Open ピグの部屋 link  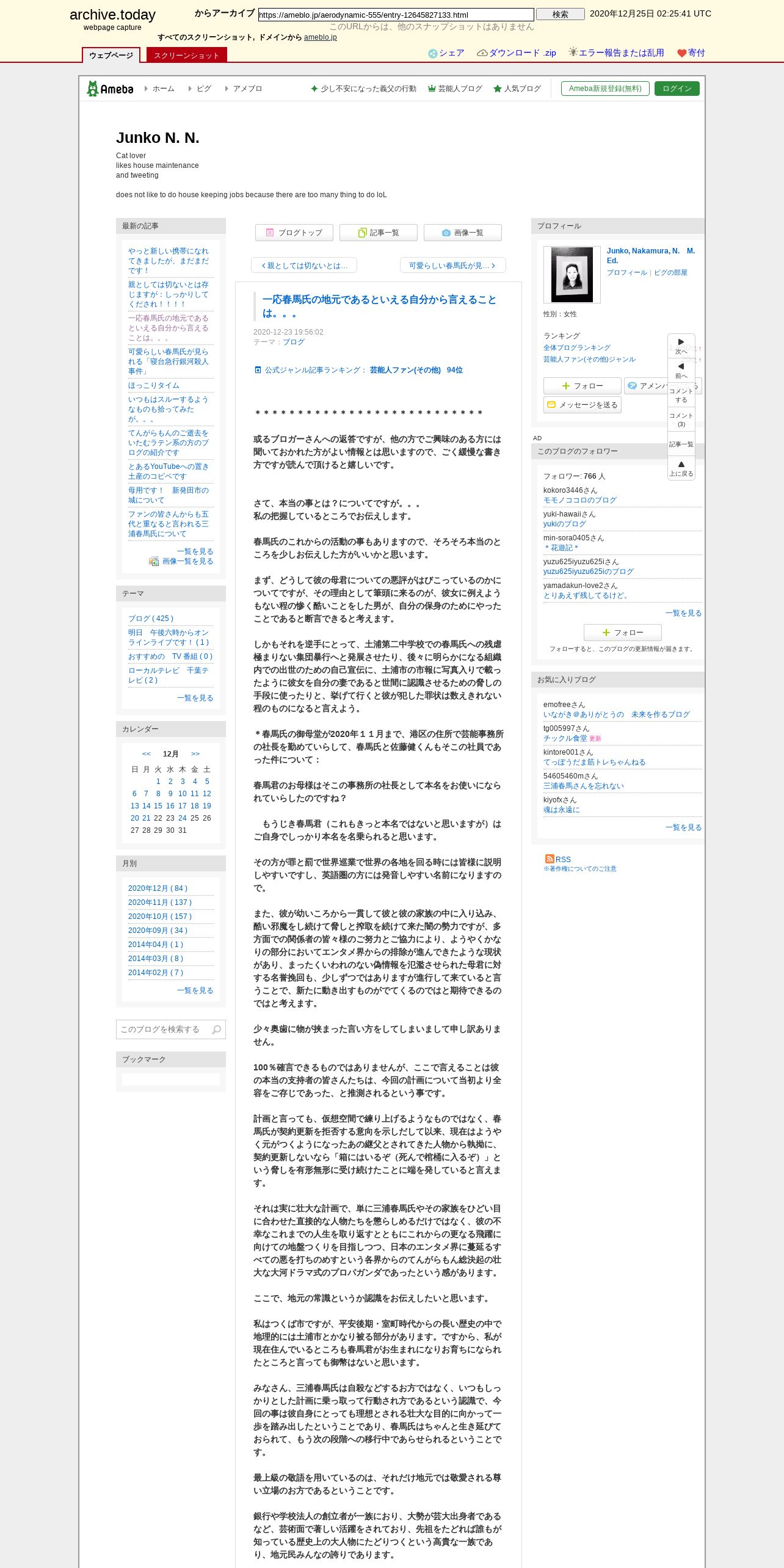tap(670, 272)
